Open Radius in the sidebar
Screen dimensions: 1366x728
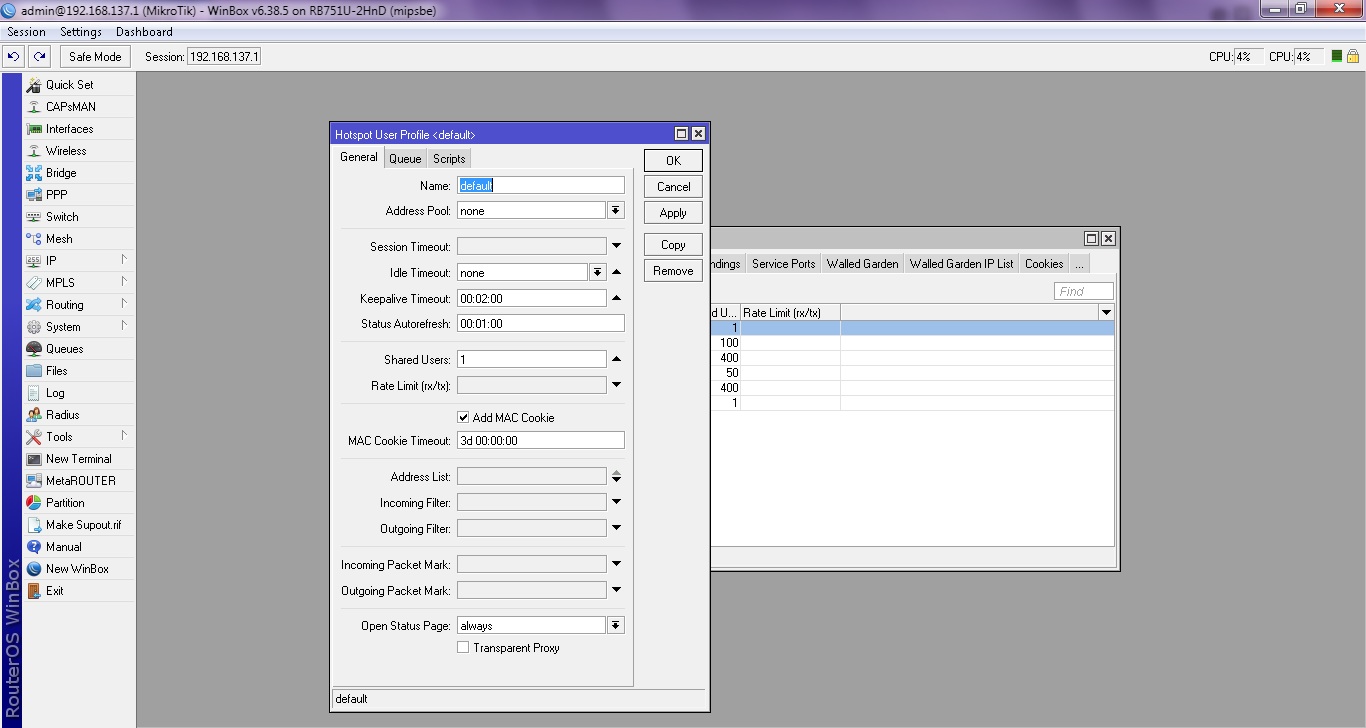[x=78, y=415]
